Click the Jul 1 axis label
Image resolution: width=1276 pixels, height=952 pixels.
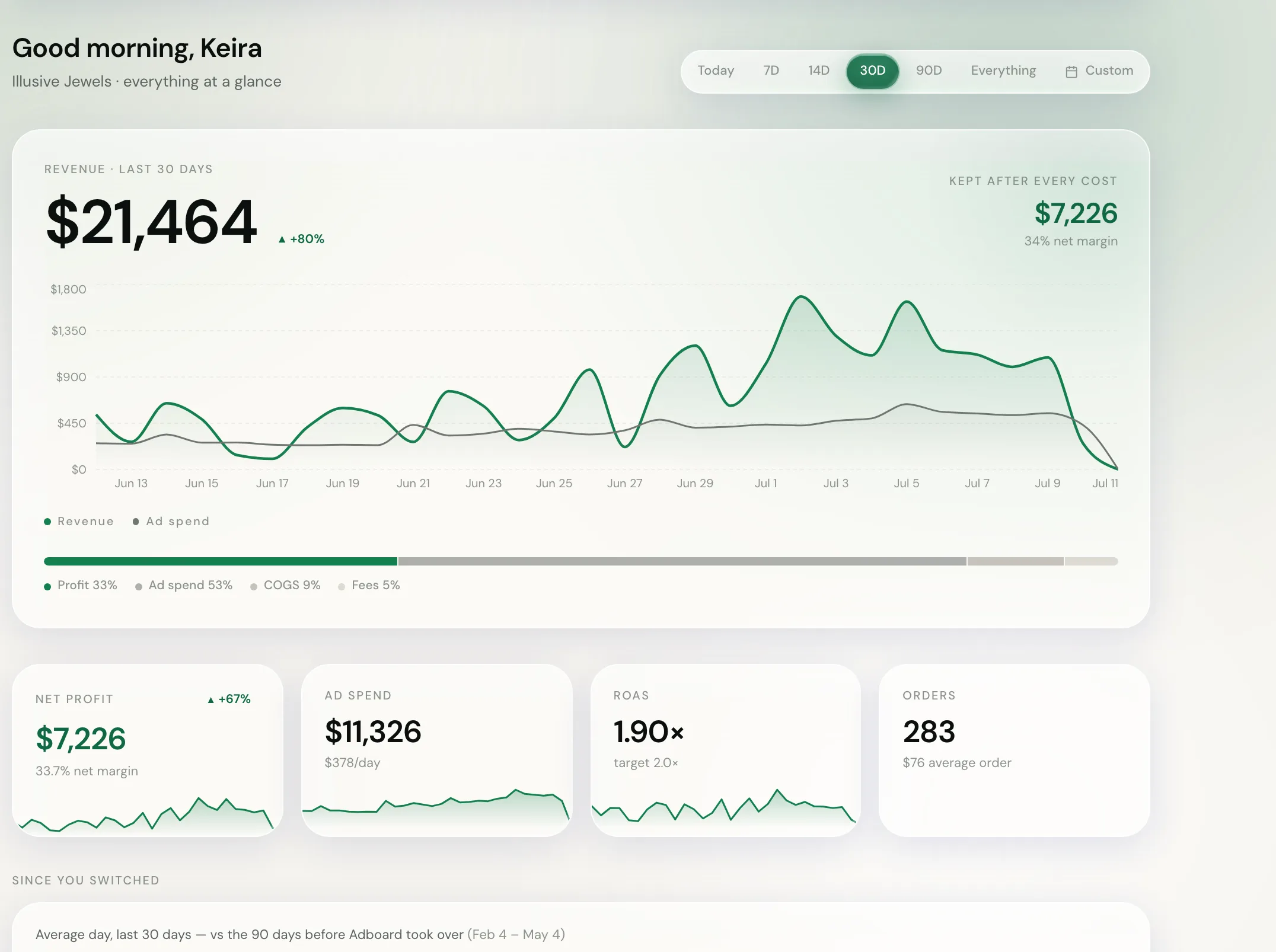click(x=765, y=483)
